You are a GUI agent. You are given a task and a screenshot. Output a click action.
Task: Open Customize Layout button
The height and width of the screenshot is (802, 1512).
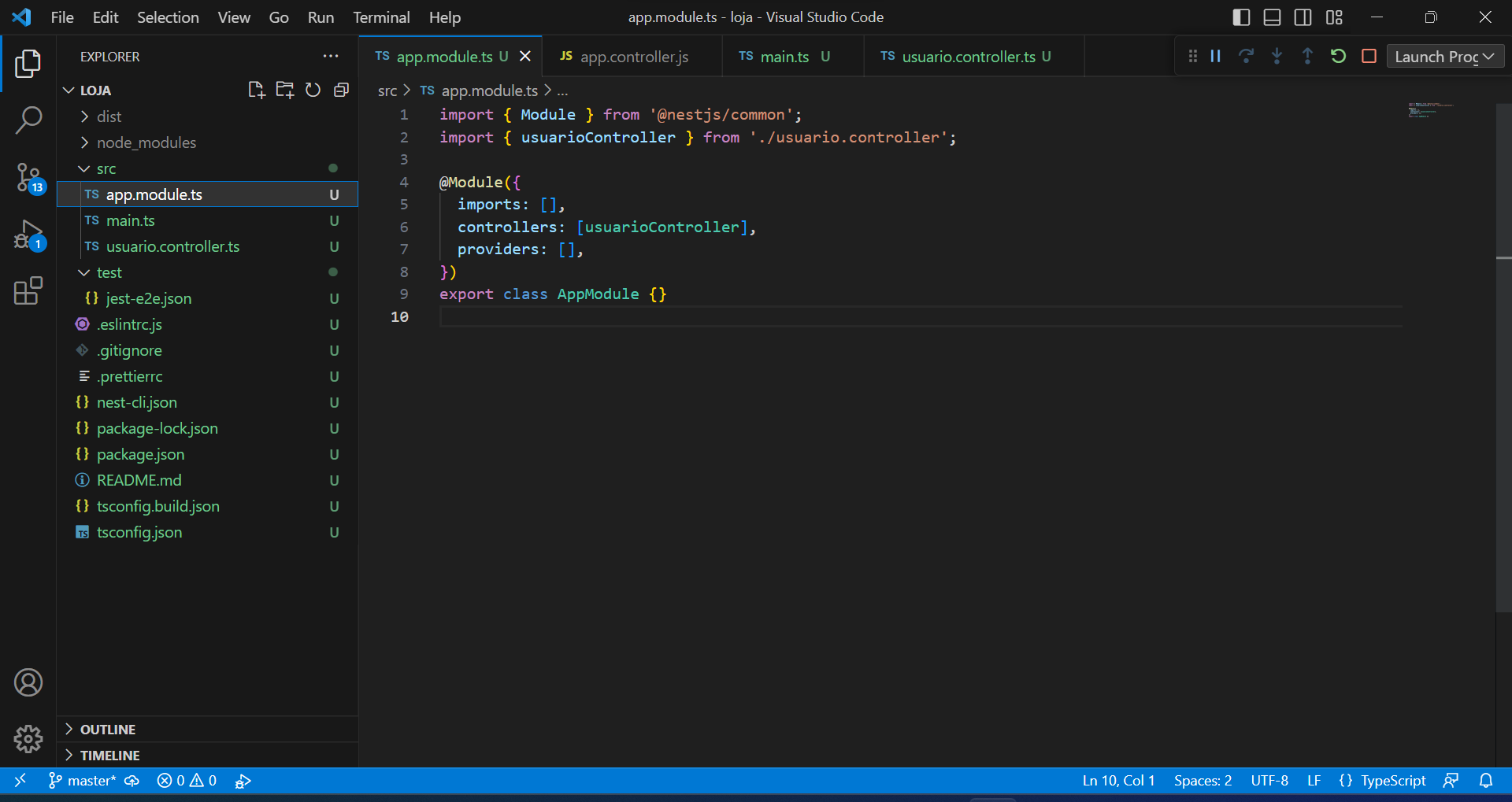tap(1334, 17)
